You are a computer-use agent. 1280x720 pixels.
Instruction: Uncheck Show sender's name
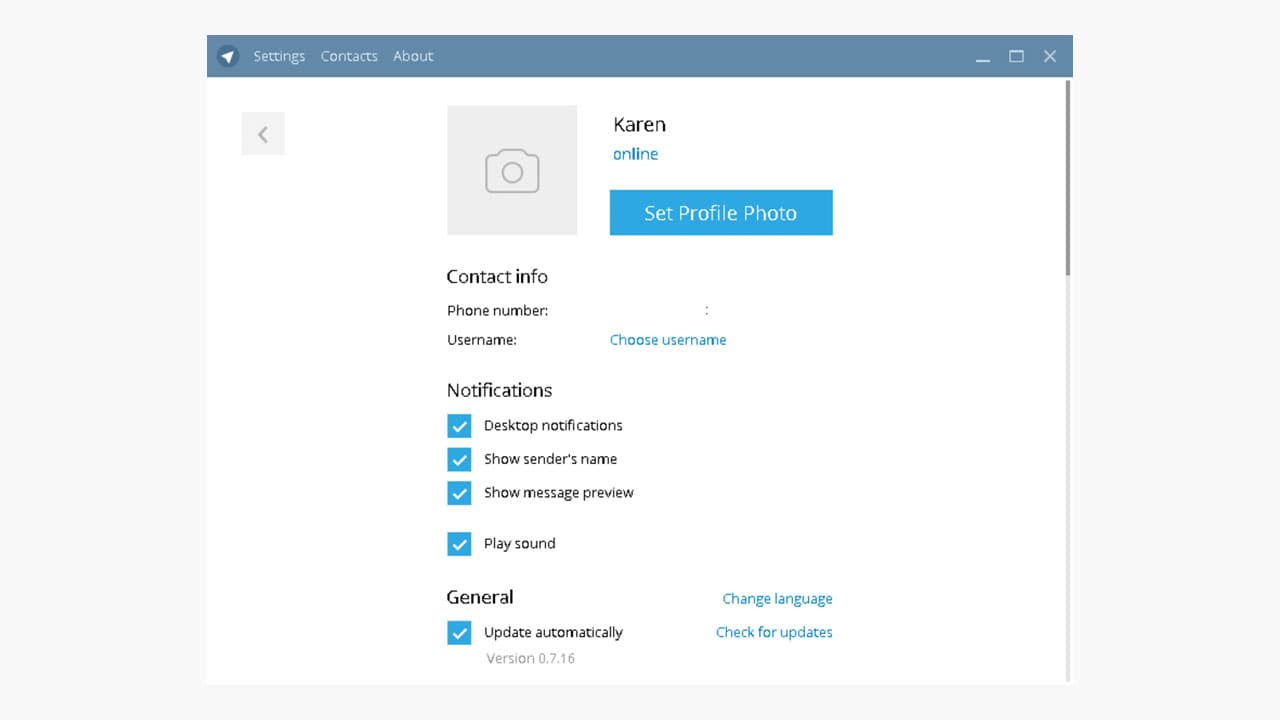[x=459, y=459]
